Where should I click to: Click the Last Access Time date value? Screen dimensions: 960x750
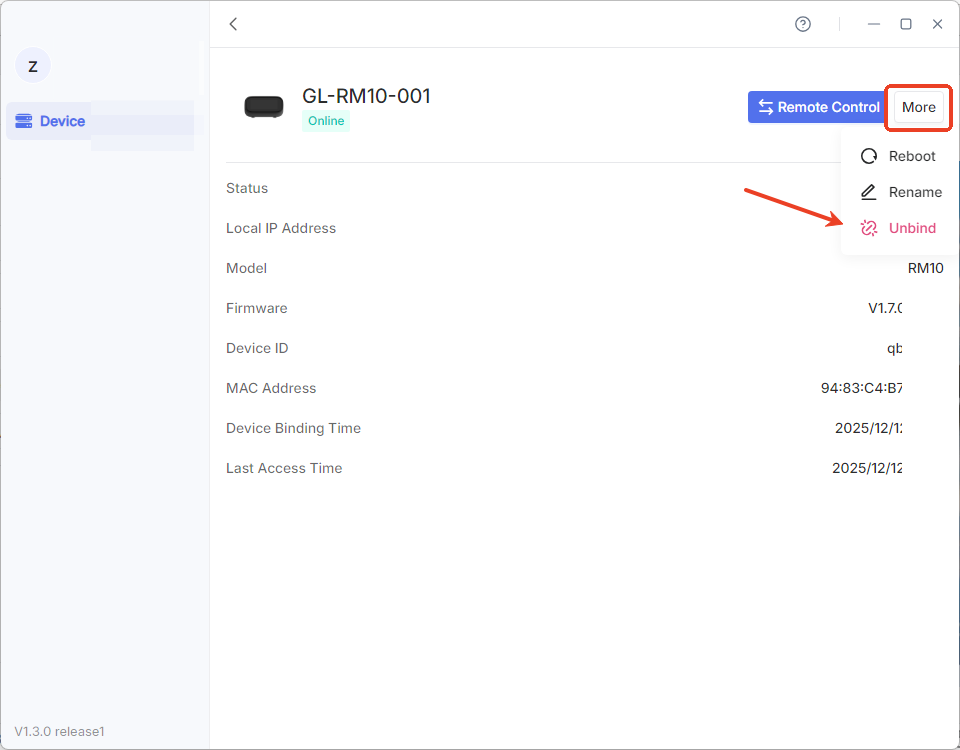click(867, 468)
